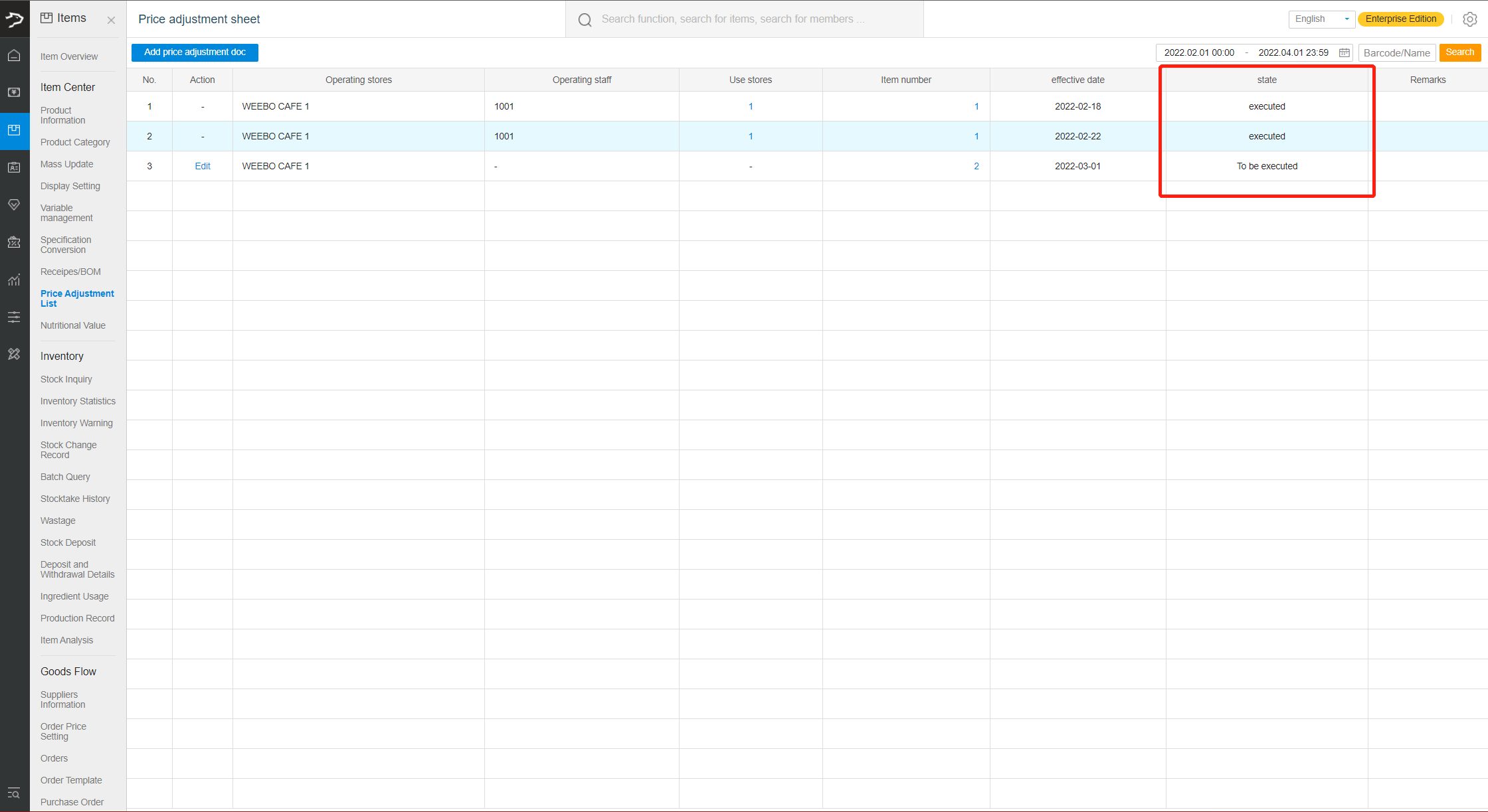This screenshot has width=1488, height=812.
Task: Open Production Record menu
Action: (x=77, y=618)
